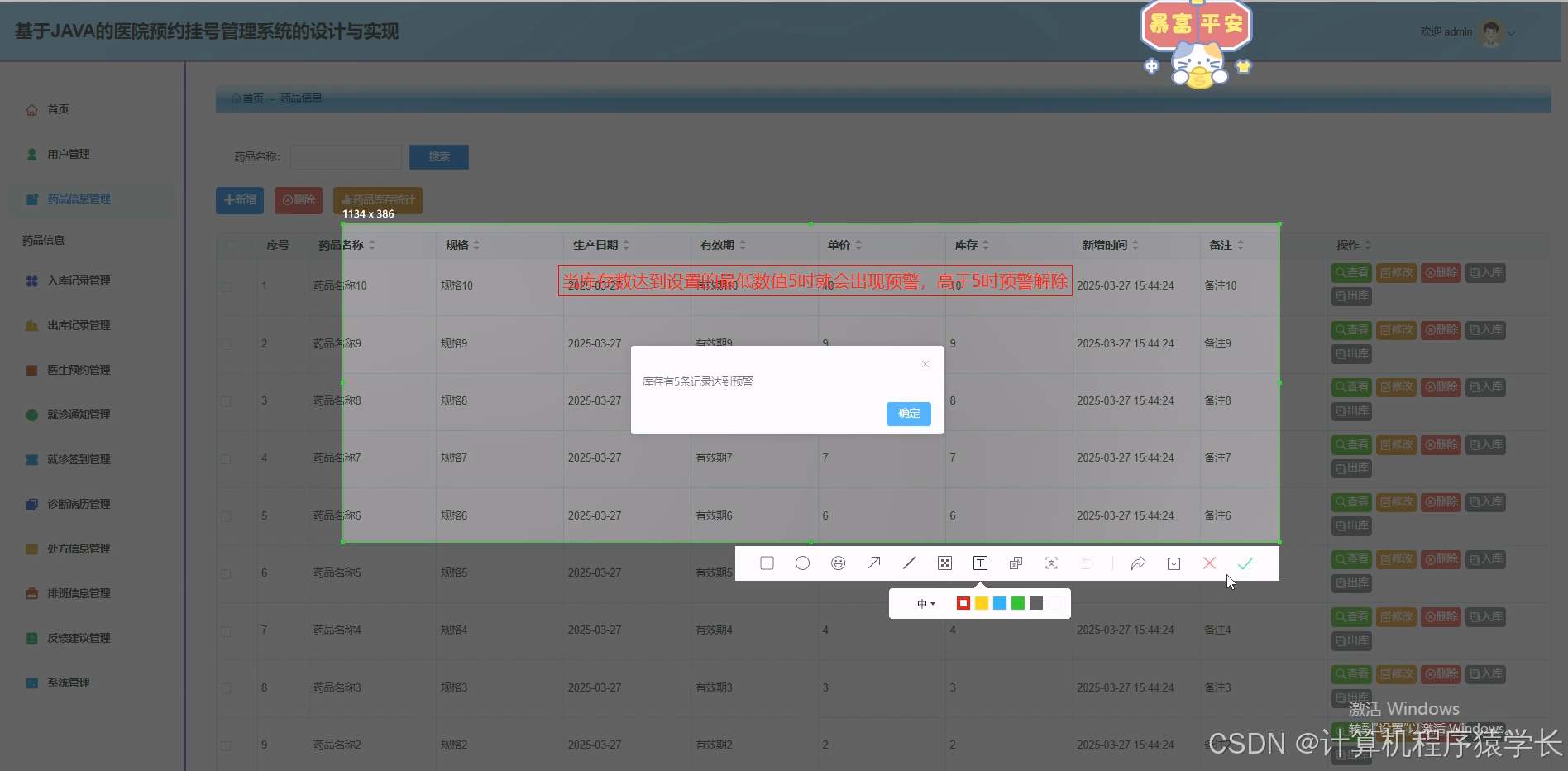Click the admin avatar picture
This screenshot has height=771, width=1568.
(1491, 33)
